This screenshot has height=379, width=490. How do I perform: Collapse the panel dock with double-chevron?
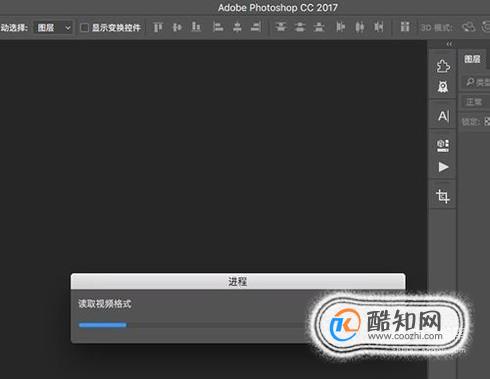pos(449,44)
